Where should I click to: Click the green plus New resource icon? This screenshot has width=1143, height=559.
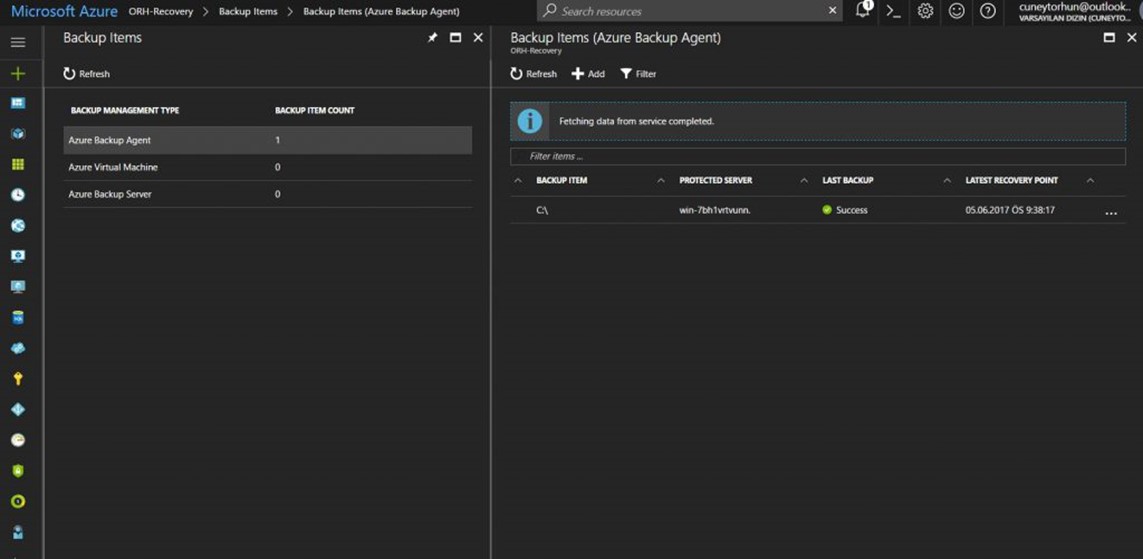(17, 74)
